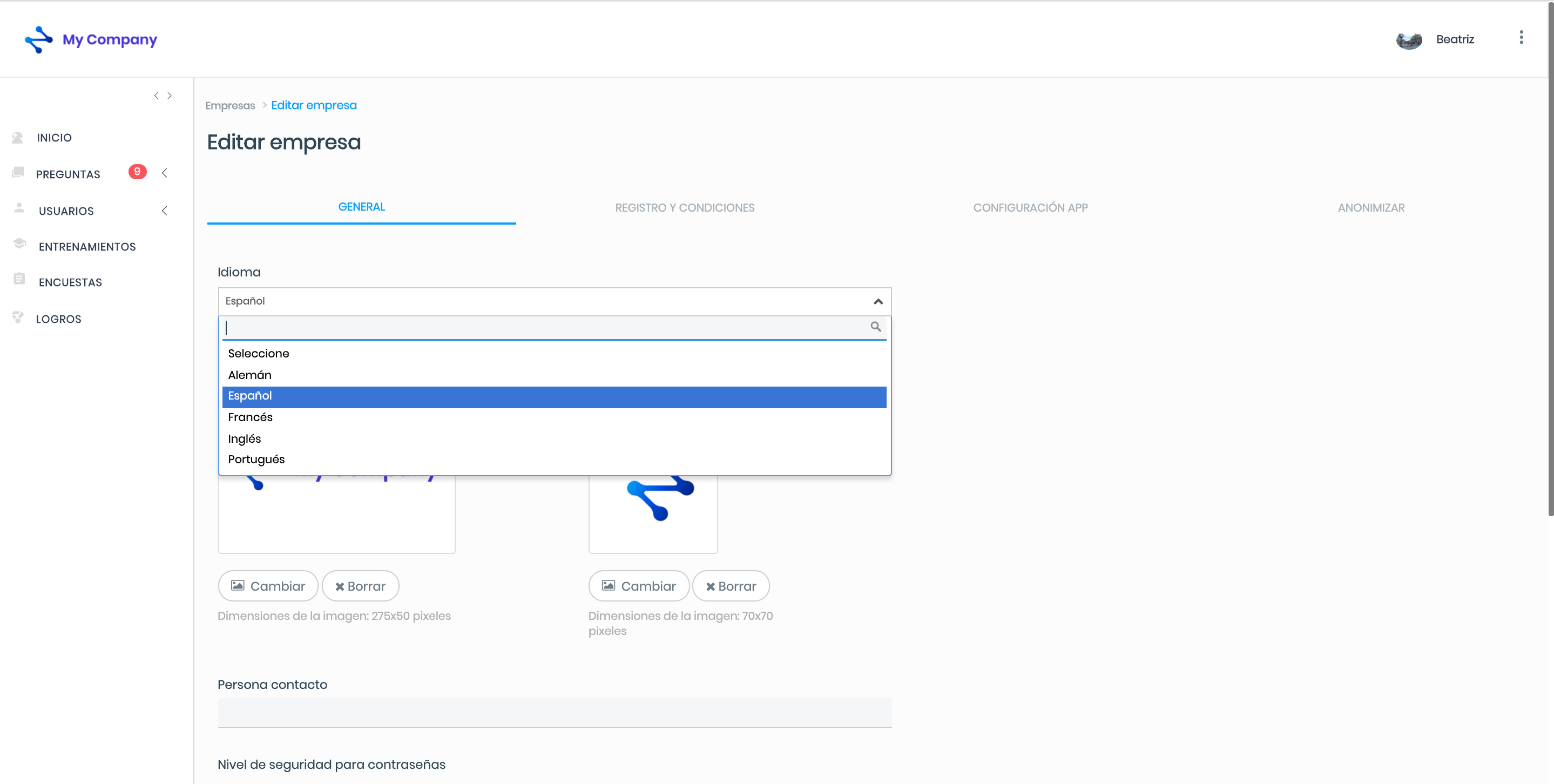Click the search magnifier in dropdown
1554x784 pixels.
pos(875,327)
